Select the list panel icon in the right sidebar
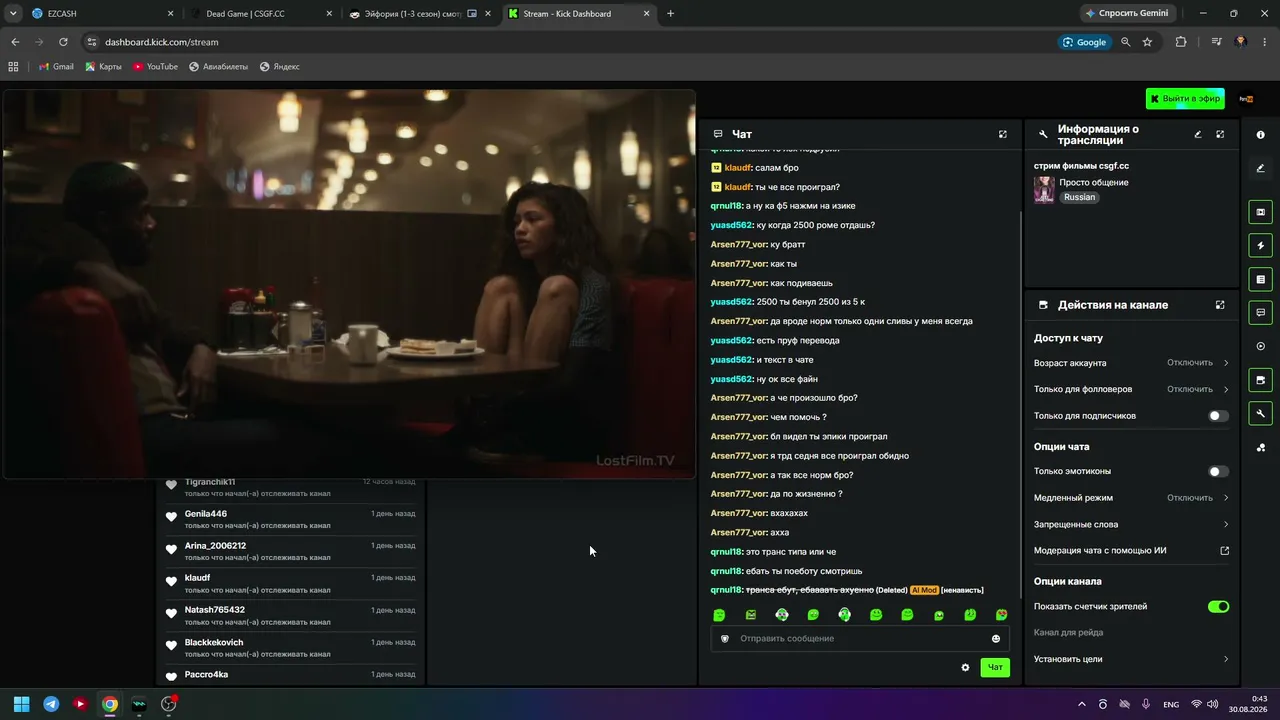The width and height of the screenshot is (1280, 720). pyautogui.click(x=1260, y=279)
